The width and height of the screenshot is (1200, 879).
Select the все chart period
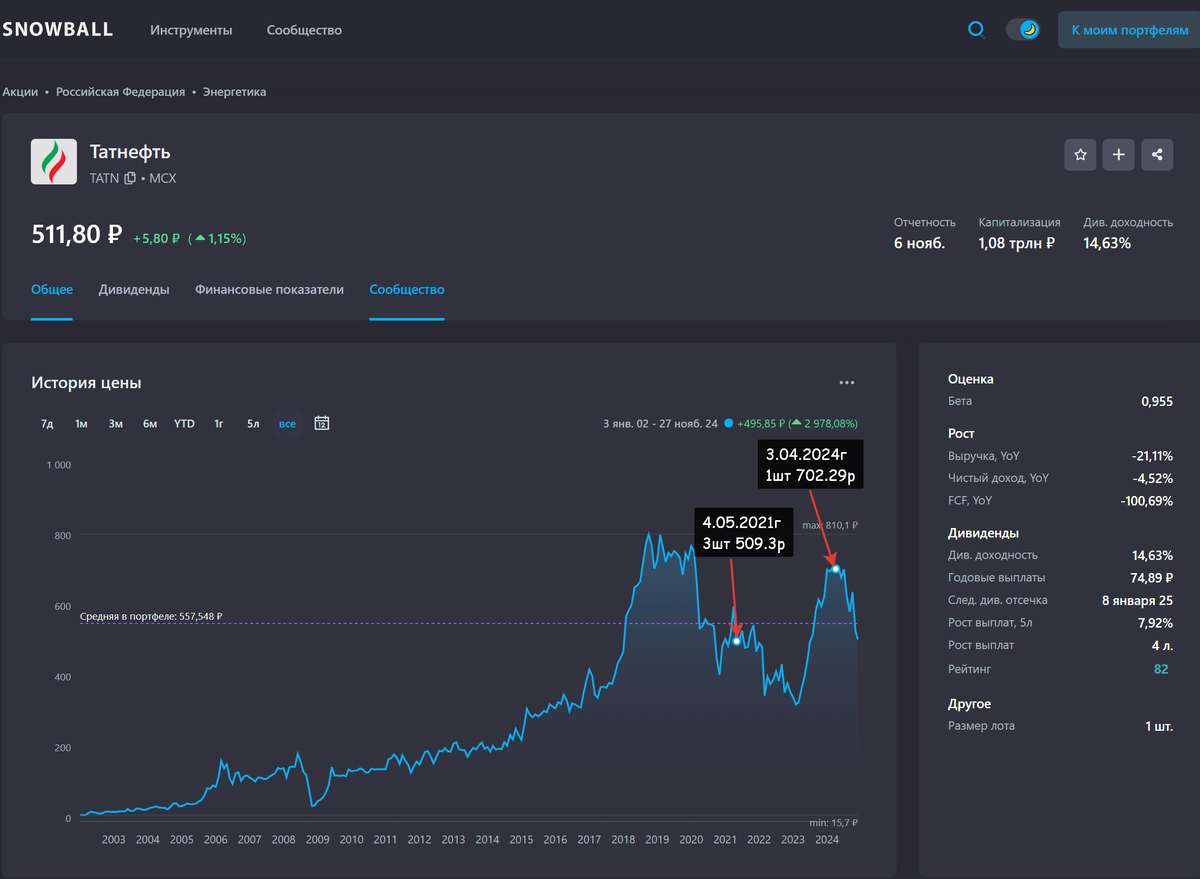(288, 424)
